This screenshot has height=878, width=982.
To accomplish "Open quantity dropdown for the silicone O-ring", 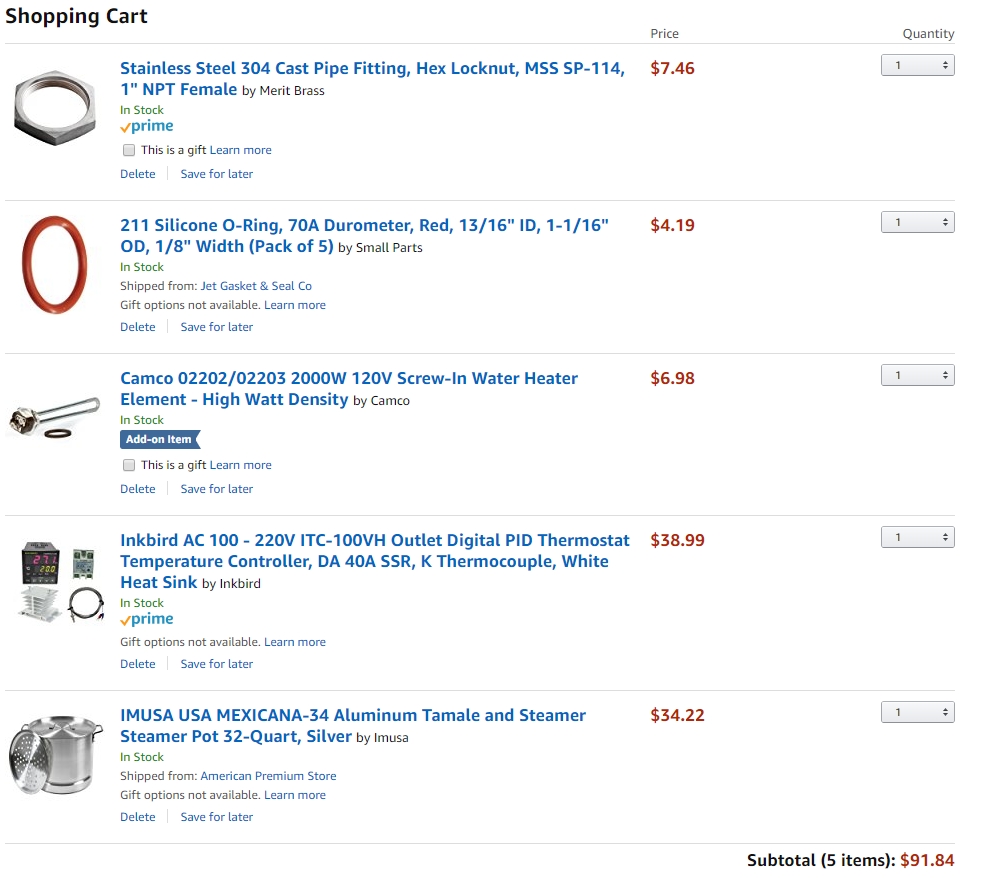I will point(917,222).
